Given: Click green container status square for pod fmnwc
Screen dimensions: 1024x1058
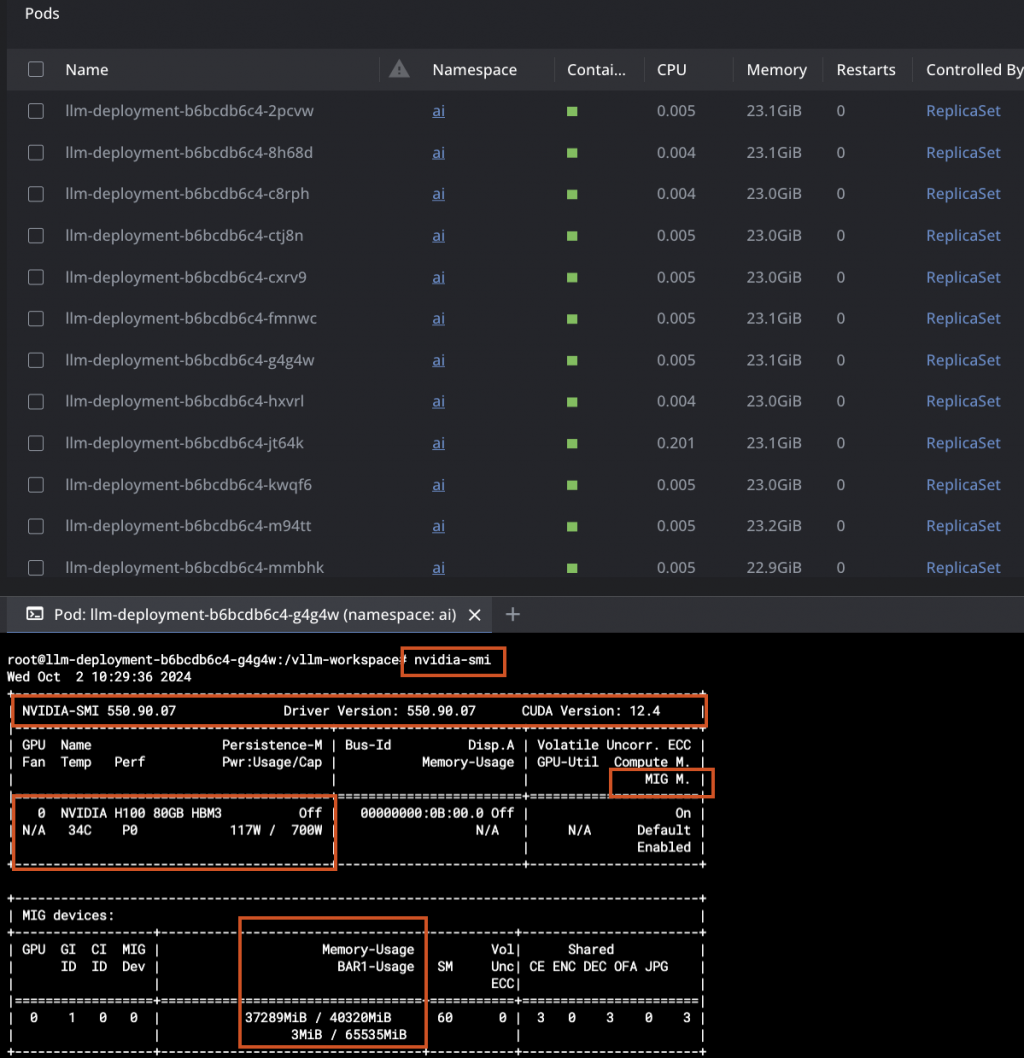Looking at the screenshot, I should (x=572, y=319).
